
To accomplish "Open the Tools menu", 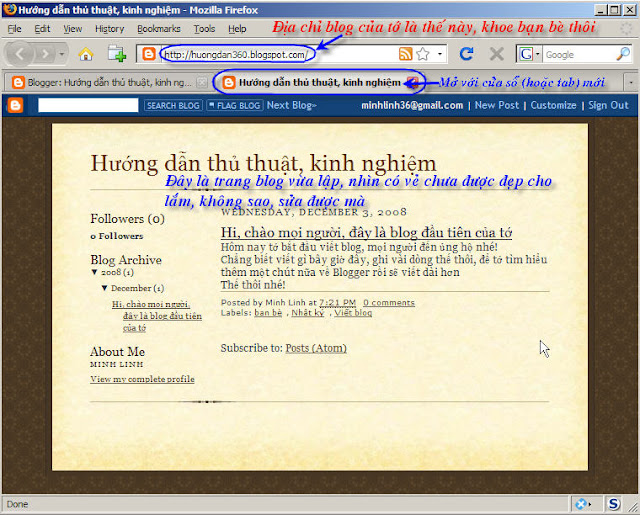I will [x=204, y=29].
